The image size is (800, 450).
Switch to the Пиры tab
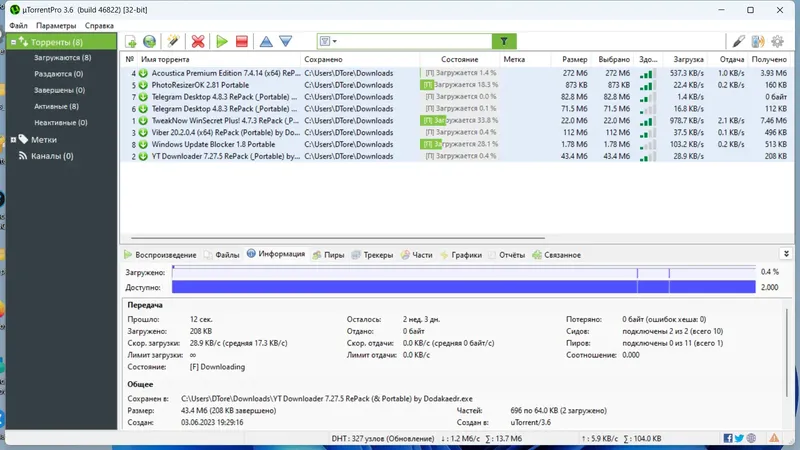329,255
